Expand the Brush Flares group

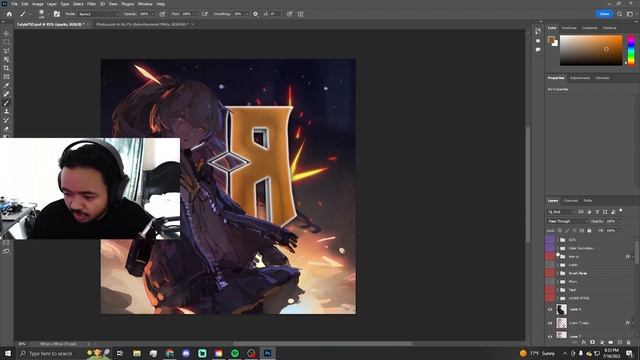point(558,273)
